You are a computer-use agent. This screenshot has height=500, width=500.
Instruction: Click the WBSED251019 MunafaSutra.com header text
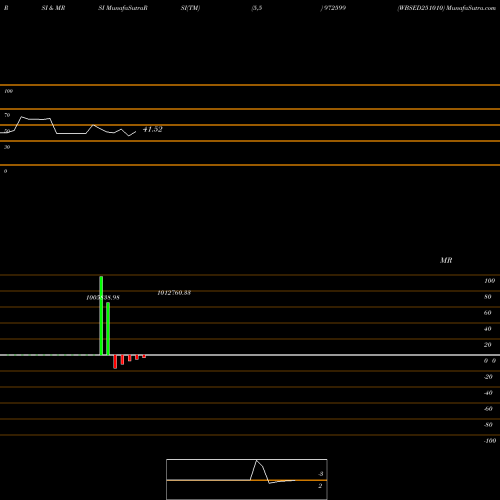(446, 8)
